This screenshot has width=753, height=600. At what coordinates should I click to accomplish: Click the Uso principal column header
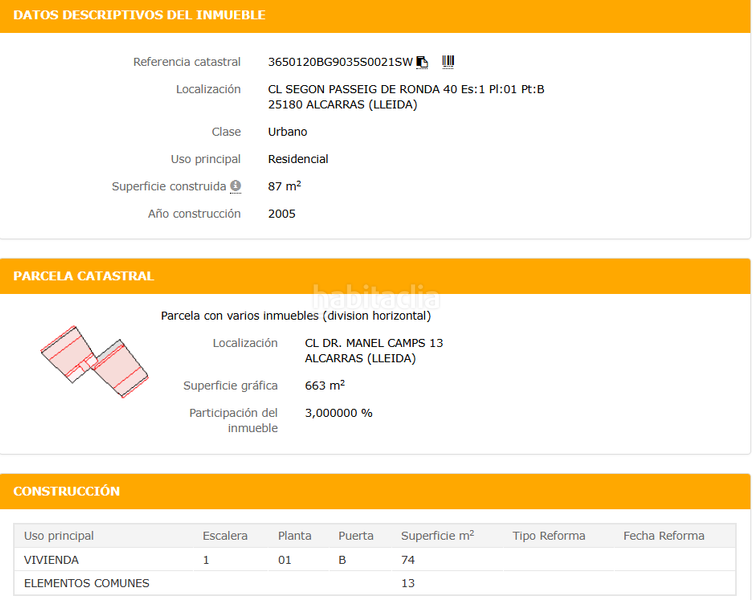pos(59,536)
